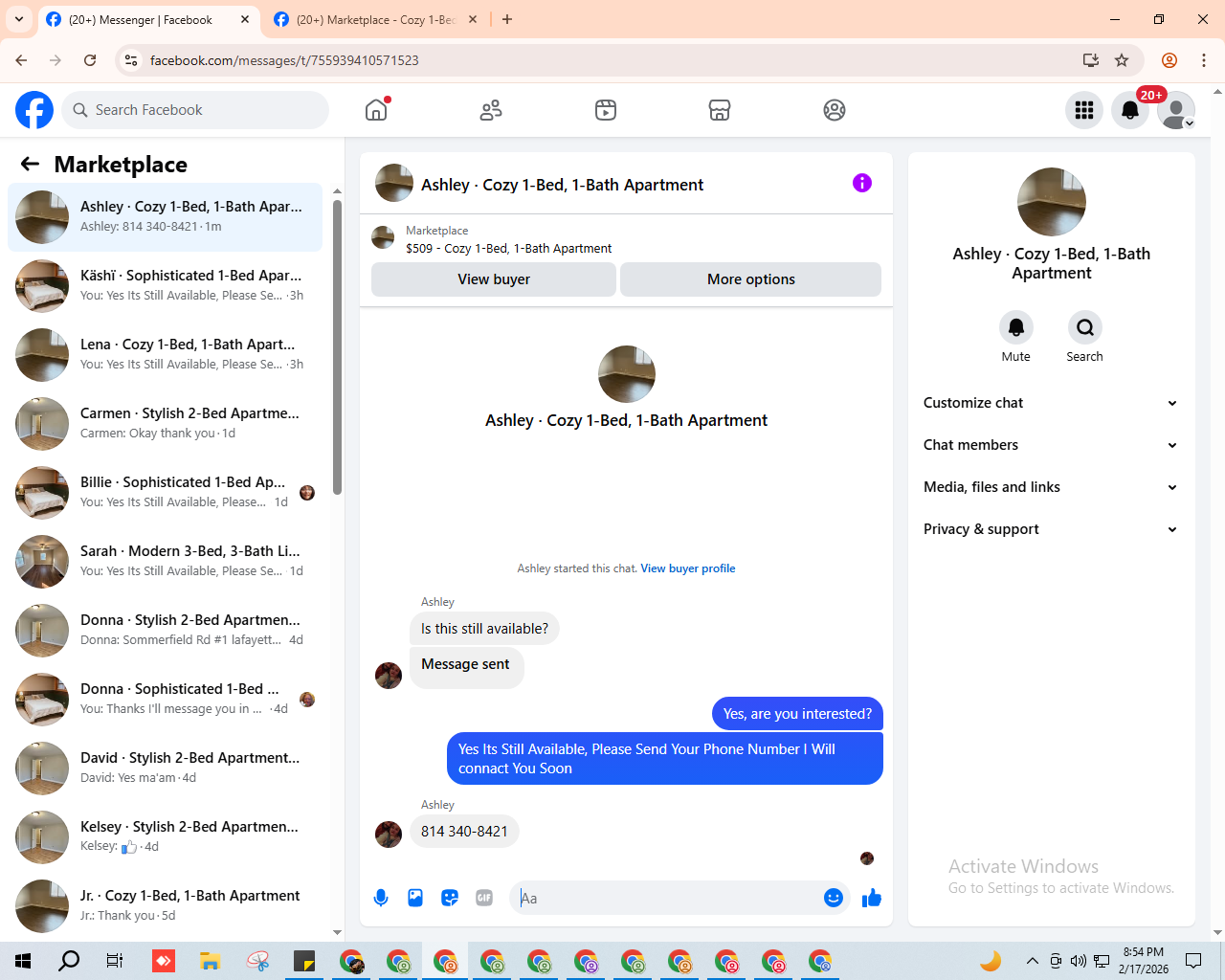Open Friends icon in top bar

(491, 110)
